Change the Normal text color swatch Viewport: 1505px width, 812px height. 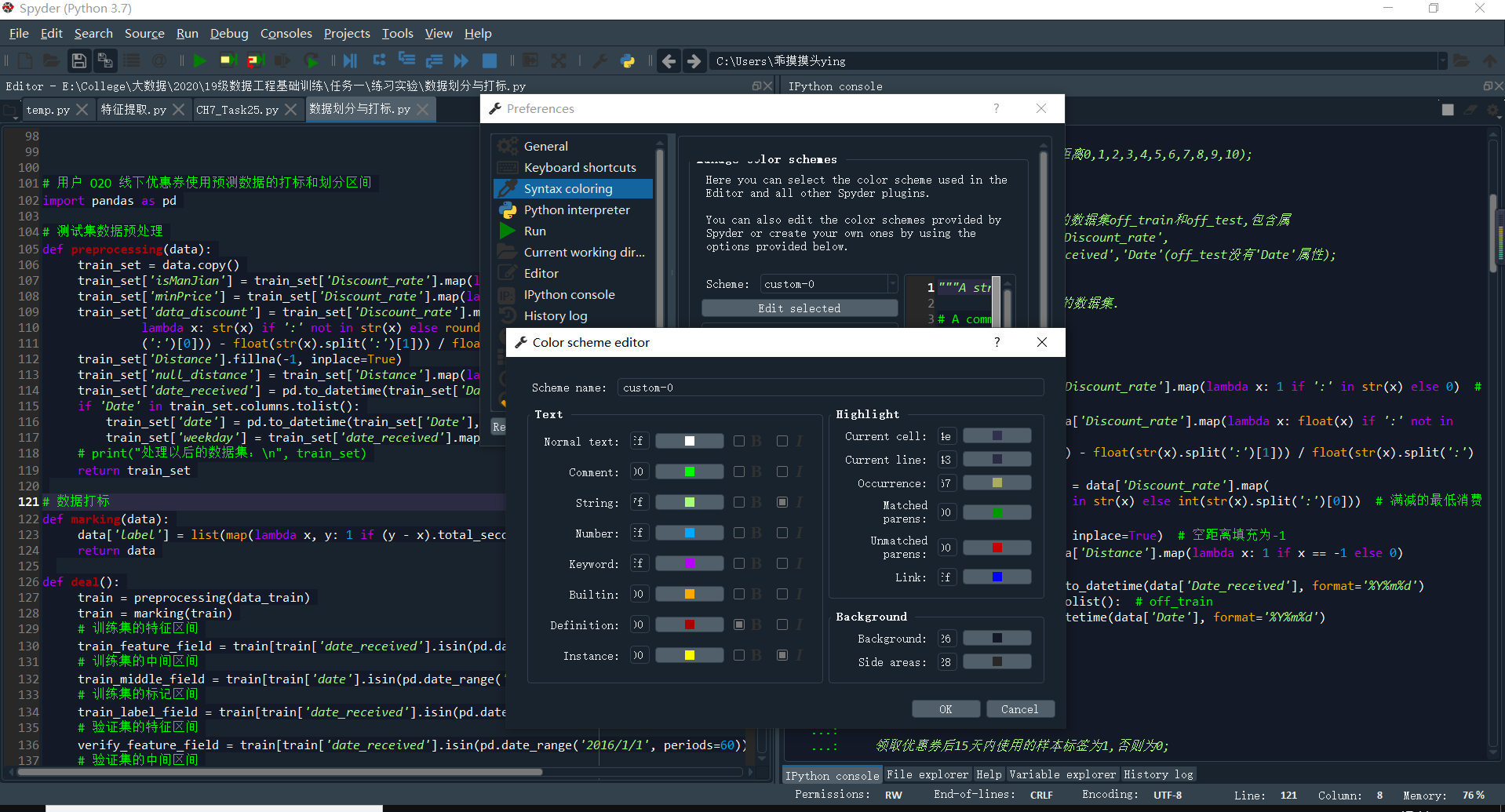click(689, 440)
